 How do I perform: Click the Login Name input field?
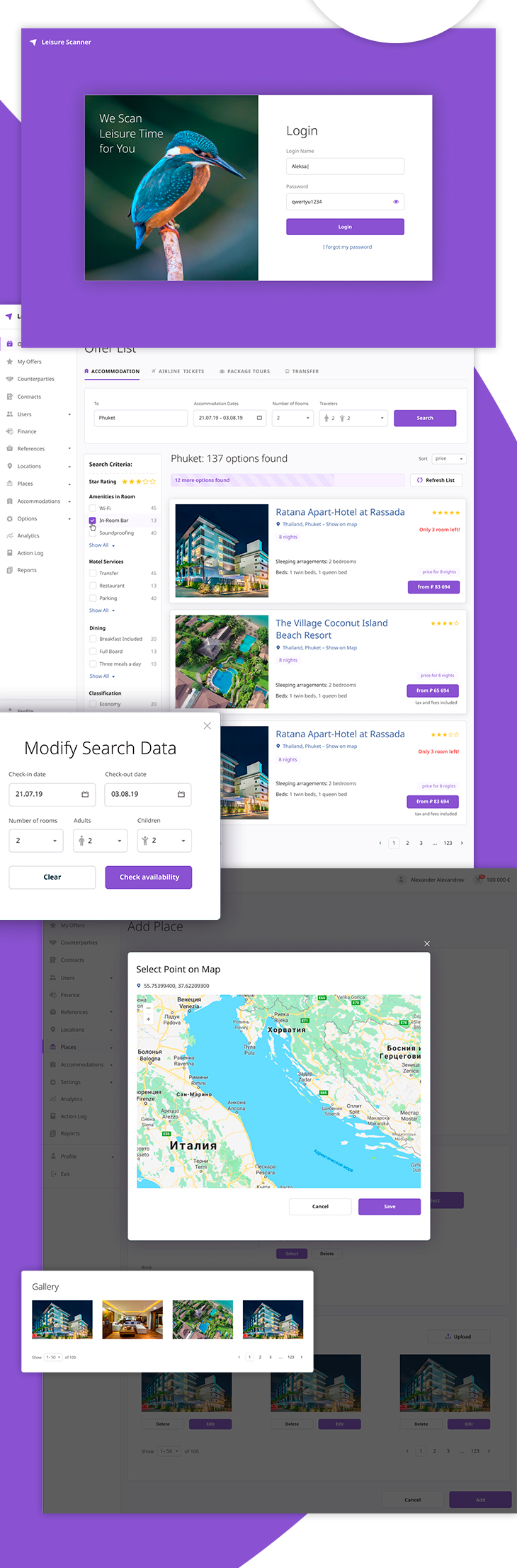point(345,166)
